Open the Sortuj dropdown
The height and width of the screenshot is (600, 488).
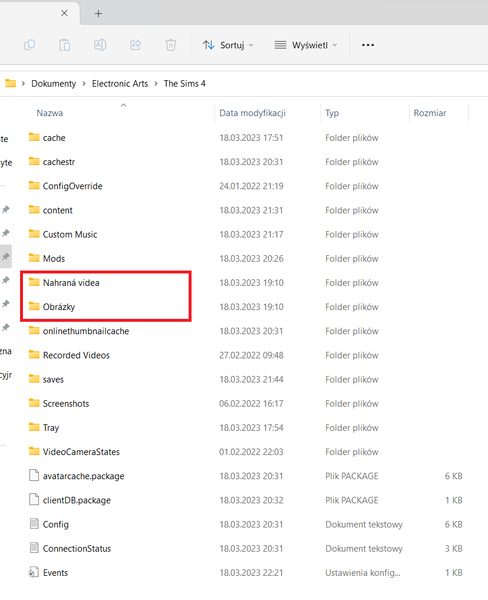point(228,45)
